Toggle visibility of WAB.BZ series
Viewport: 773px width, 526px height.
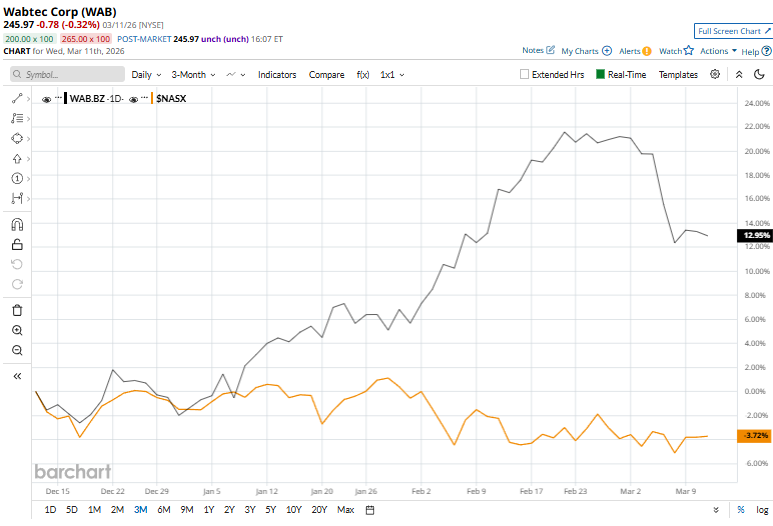(46, 99)
